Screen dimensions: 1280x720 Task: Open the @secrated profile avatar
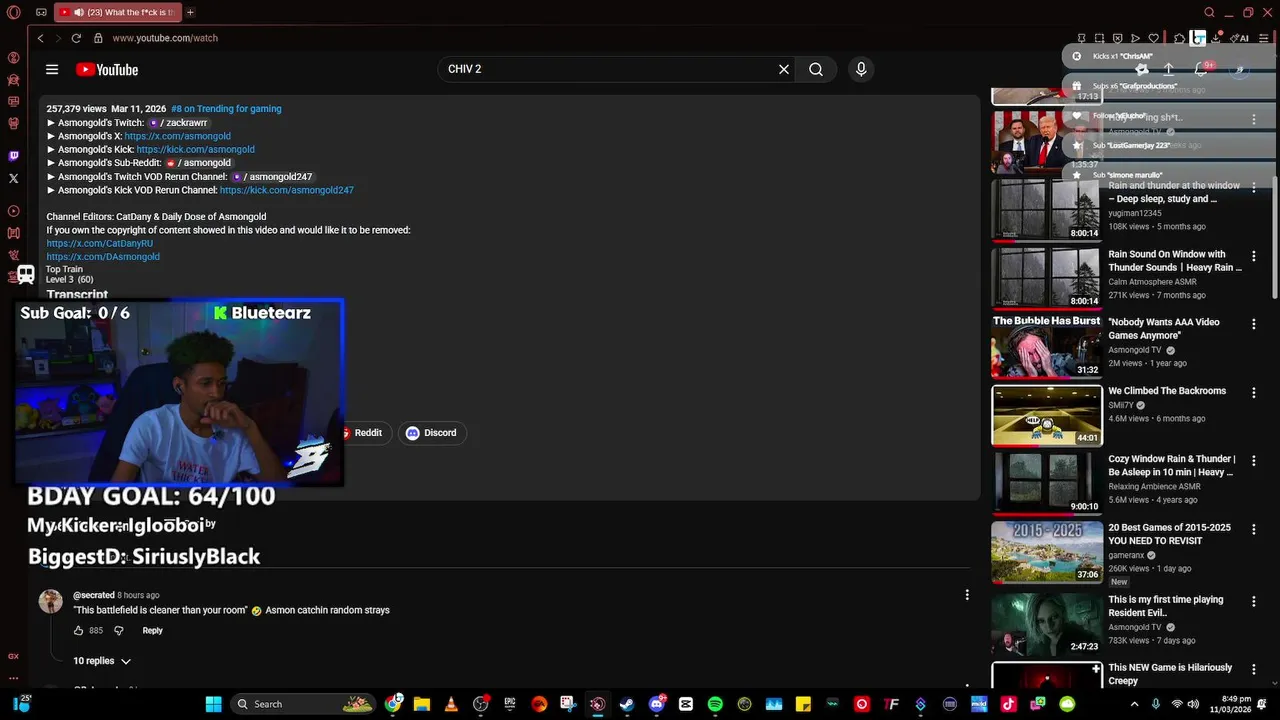pos(50,601)
